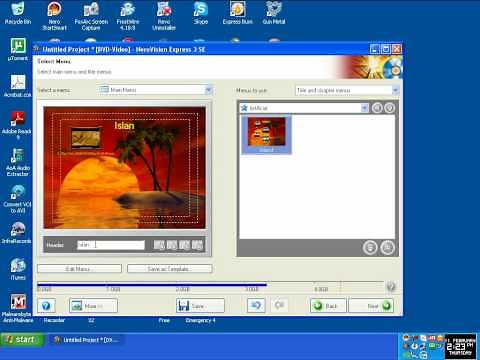Click the blue disc capacity bar

click(152, 284)
